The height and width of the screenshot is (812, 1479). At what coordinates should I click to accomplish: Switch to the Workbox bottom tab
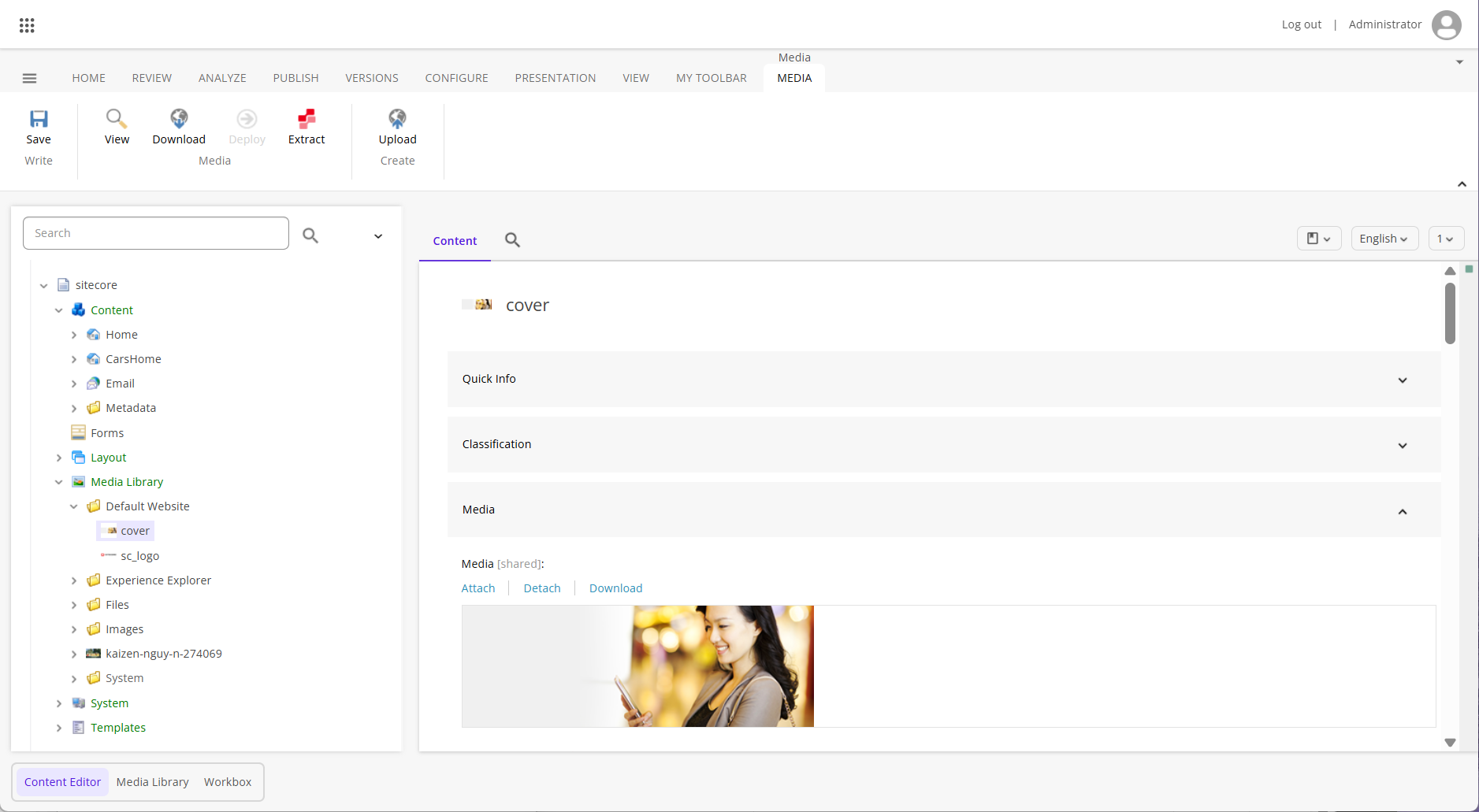pos(228,782)
